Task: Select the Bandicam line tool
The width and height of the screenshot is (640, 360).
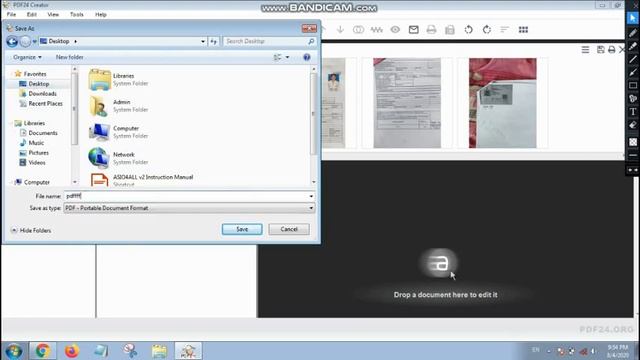Action: 633,59
